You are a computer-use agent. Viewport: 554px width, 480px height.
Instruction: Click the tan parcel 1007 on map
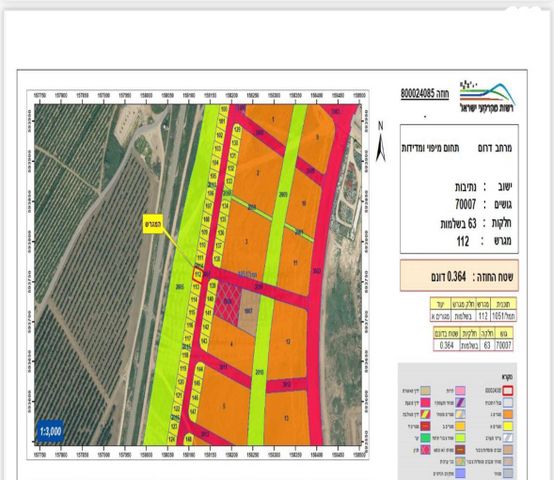tap(249, 312)
